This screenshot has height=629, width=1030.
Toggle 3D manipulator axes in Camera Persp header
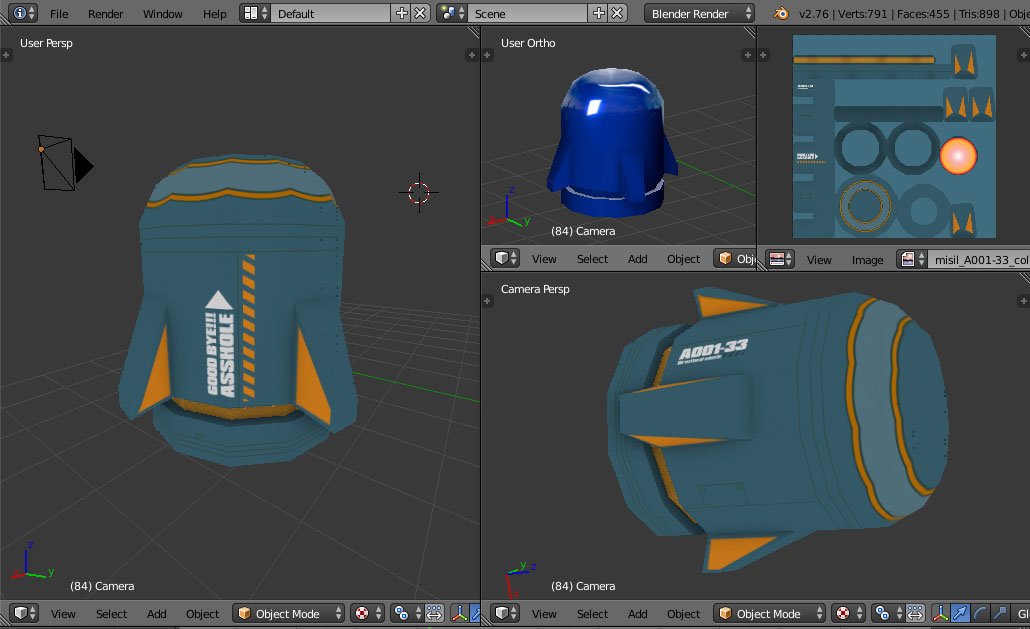941,613
